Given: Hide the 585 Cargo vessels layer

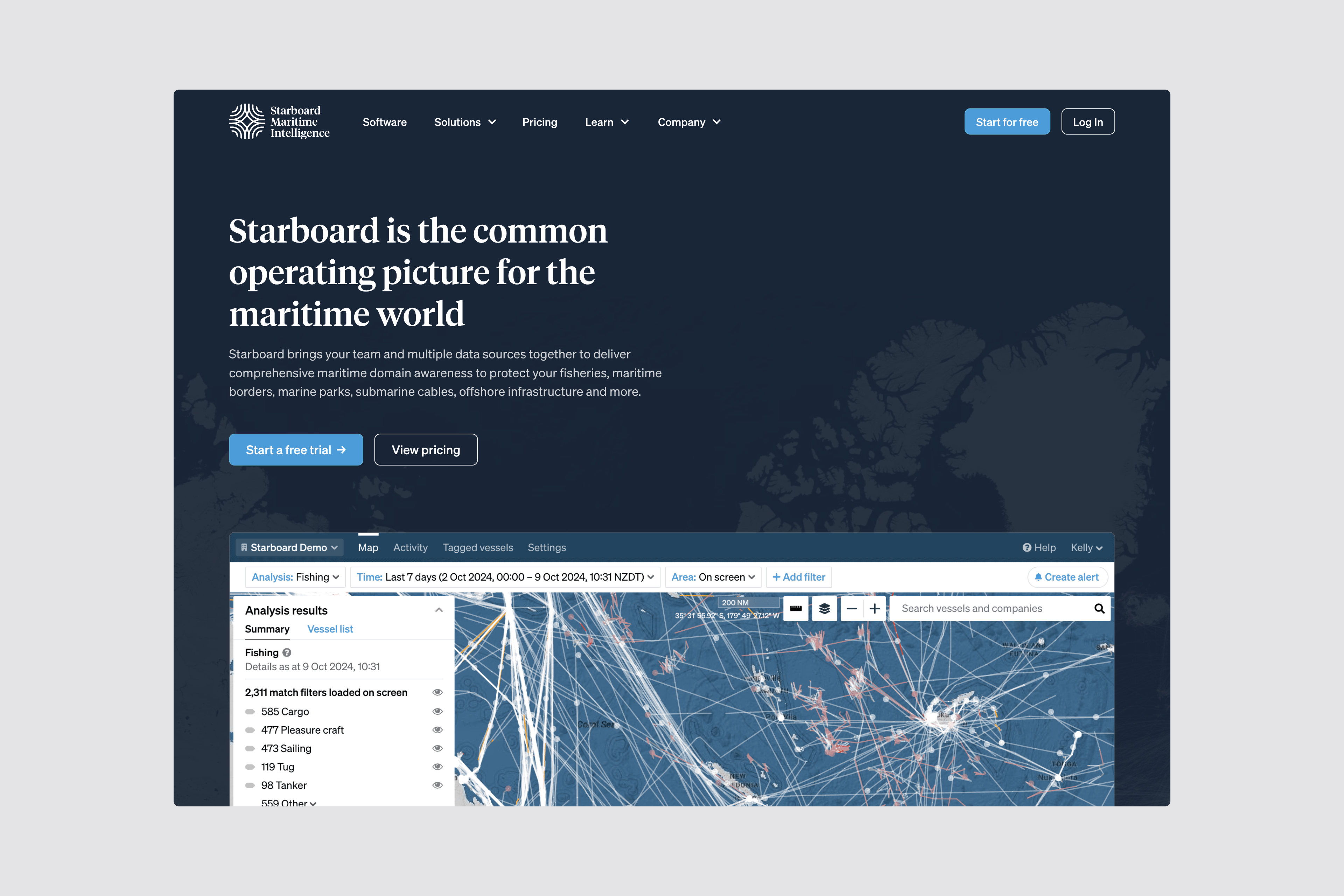Looking at the screenshot, I should click(x=438, y=711).
